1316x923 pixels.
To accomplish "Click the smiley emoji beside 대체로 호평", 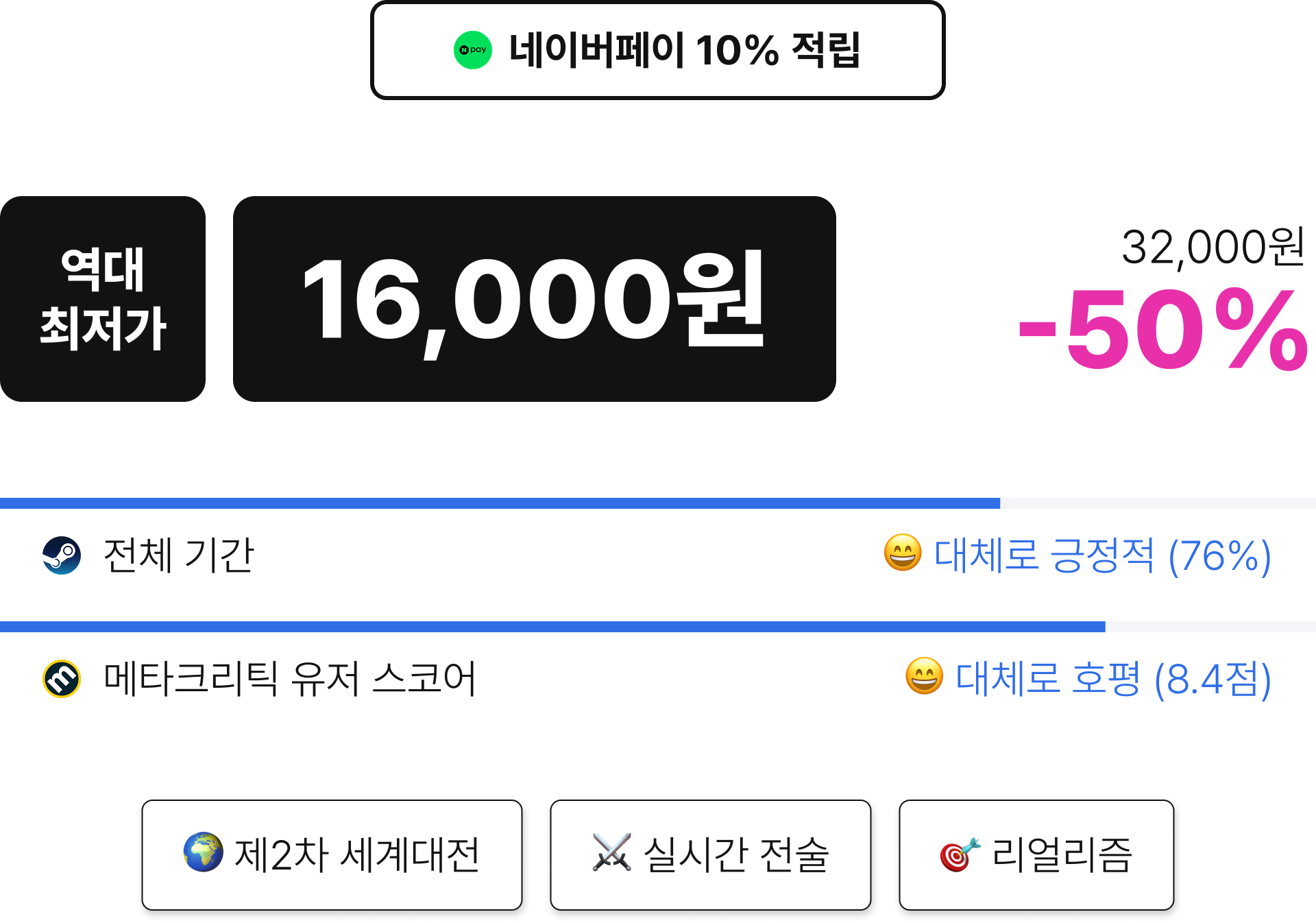I will coord(925,676).
